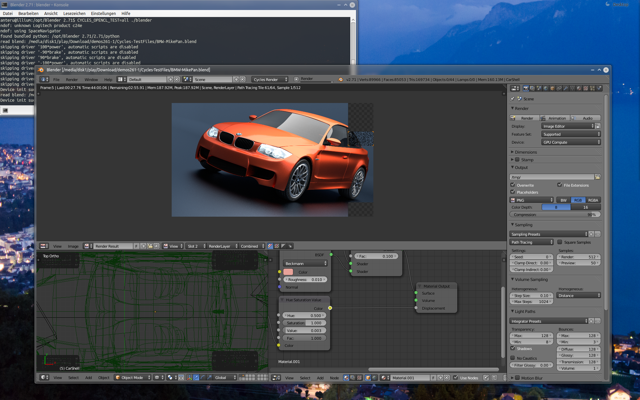
Task: Collapse the Sampling panel
Action: click(x=522, y=225)
